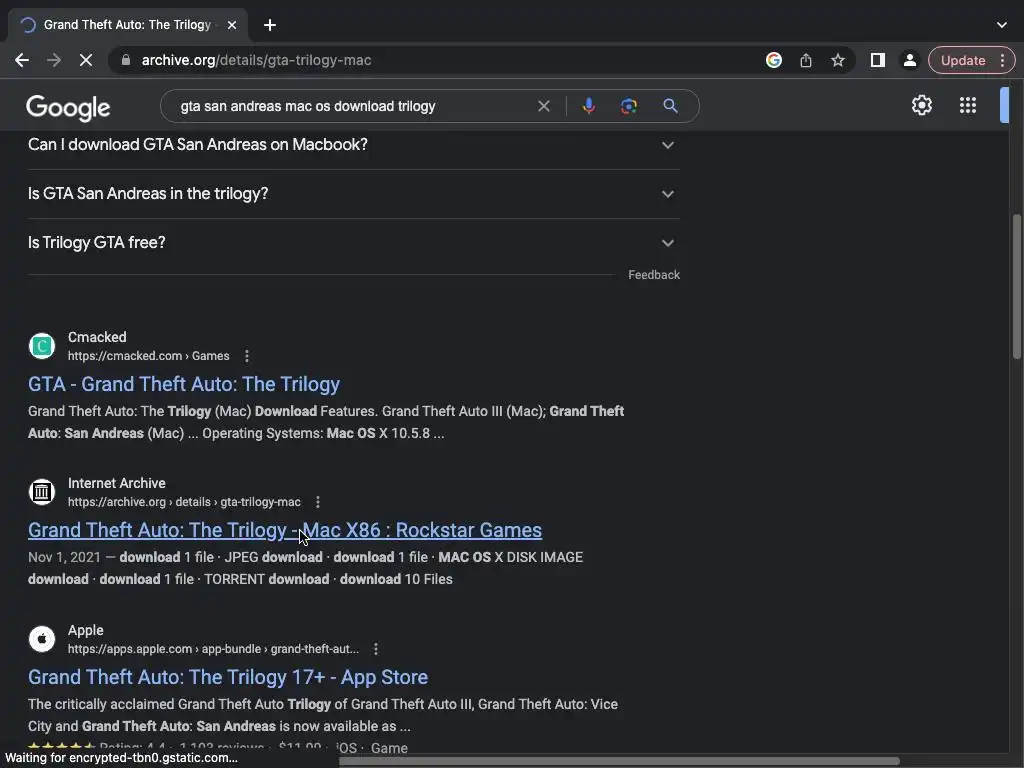The width and height of the screenshot is (1024, 768).
Task: Open a new browser tab
Action: [x=270, y=25]
